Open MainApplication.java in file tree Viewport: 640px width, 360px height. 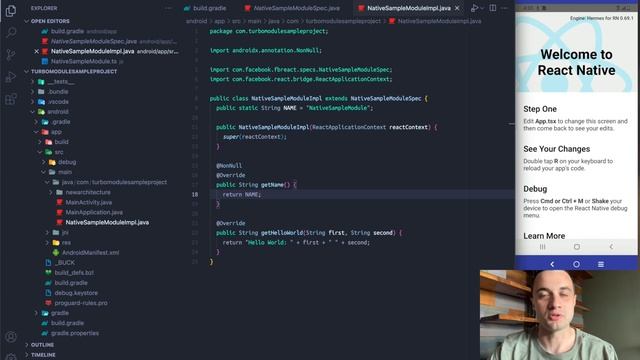coord(94,212)
